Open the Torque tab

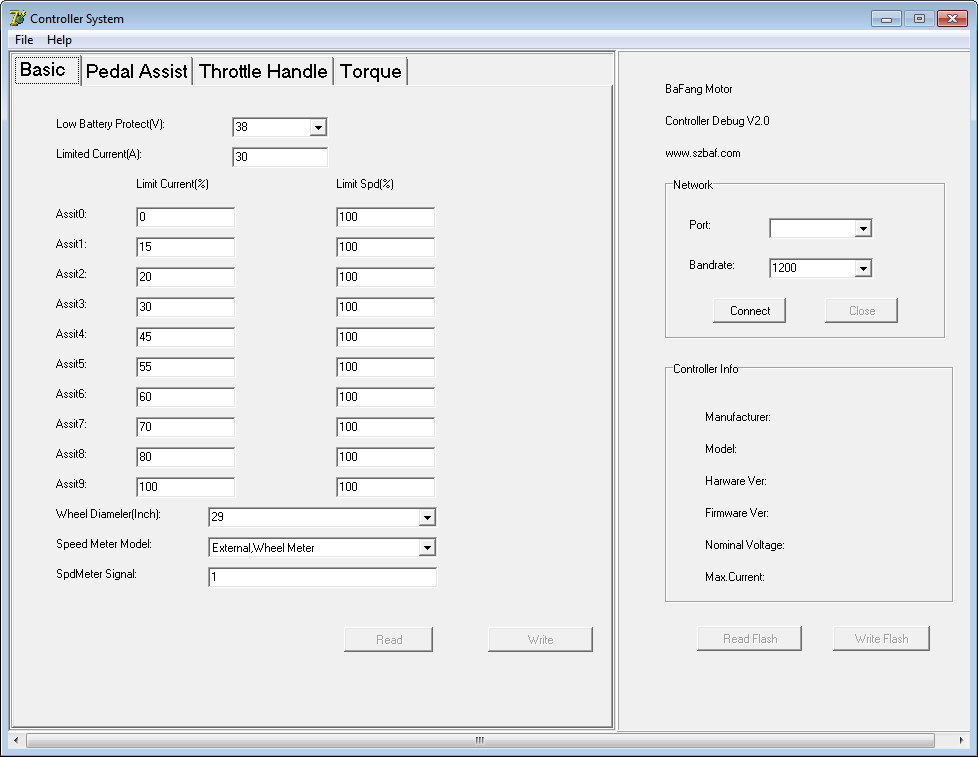[x=370, y=71]
